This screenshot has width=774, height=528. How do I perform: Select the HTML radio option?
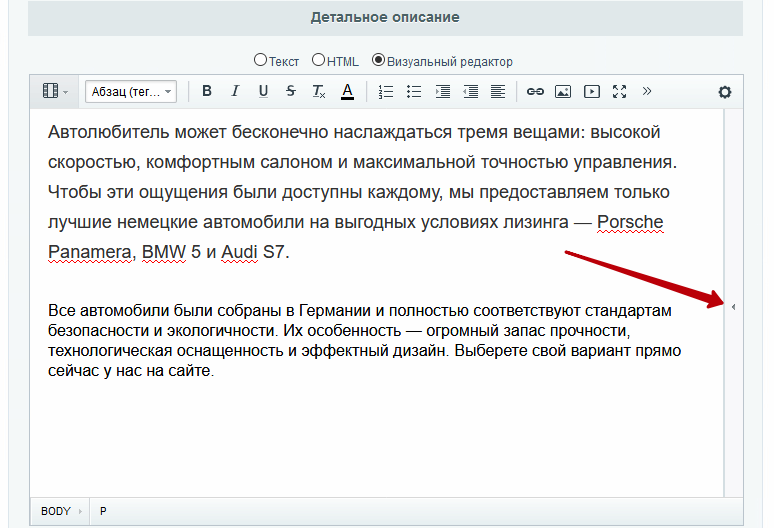[318, 60]
